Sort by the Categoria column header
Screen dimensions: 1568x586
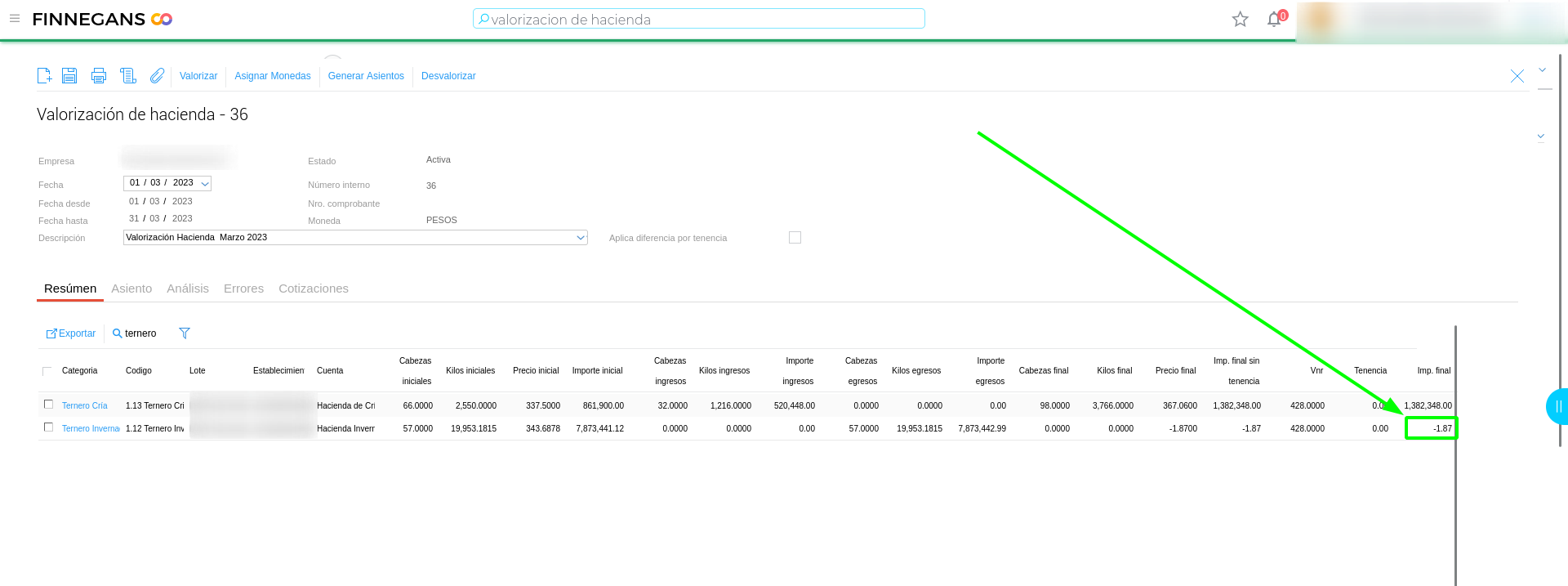tap(80, 371)
